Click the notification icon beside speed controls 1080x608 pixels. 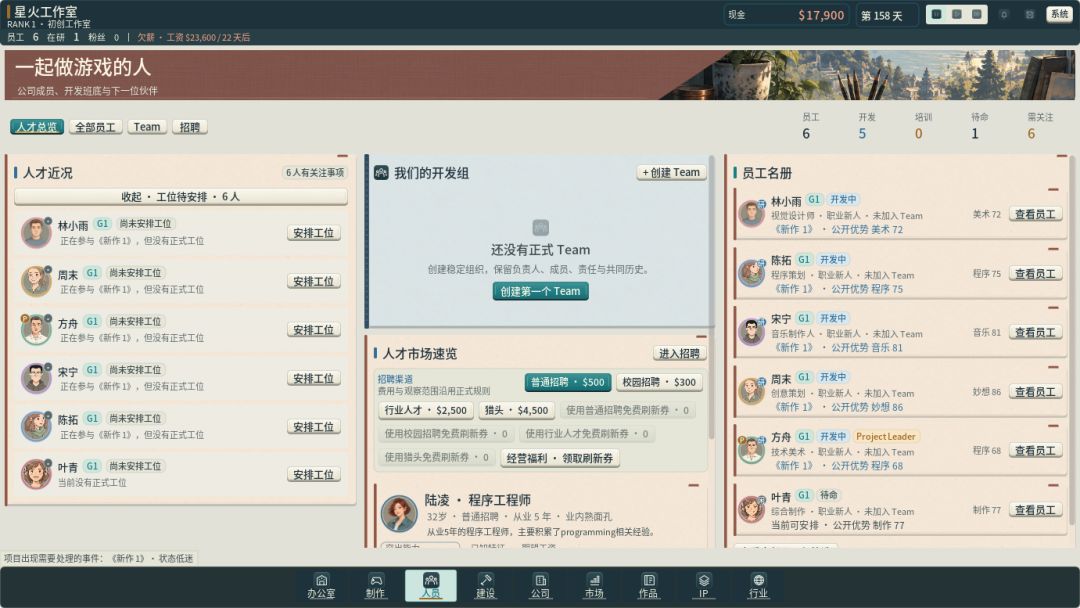click(x=1004, y=14)
